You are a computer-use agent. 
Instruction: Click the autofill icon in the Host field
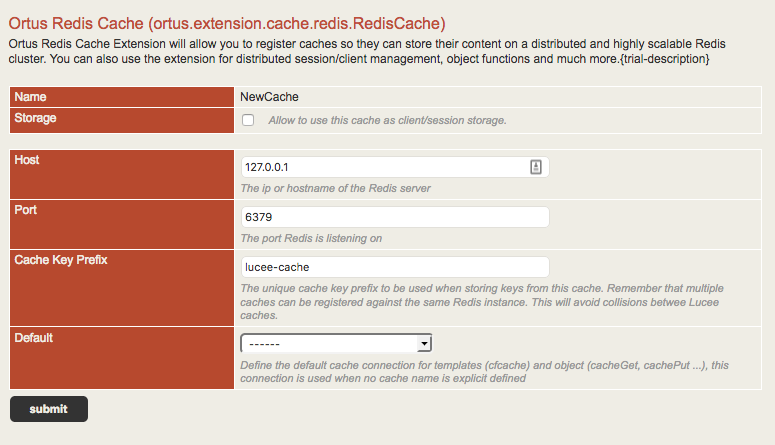coord(536,167)
